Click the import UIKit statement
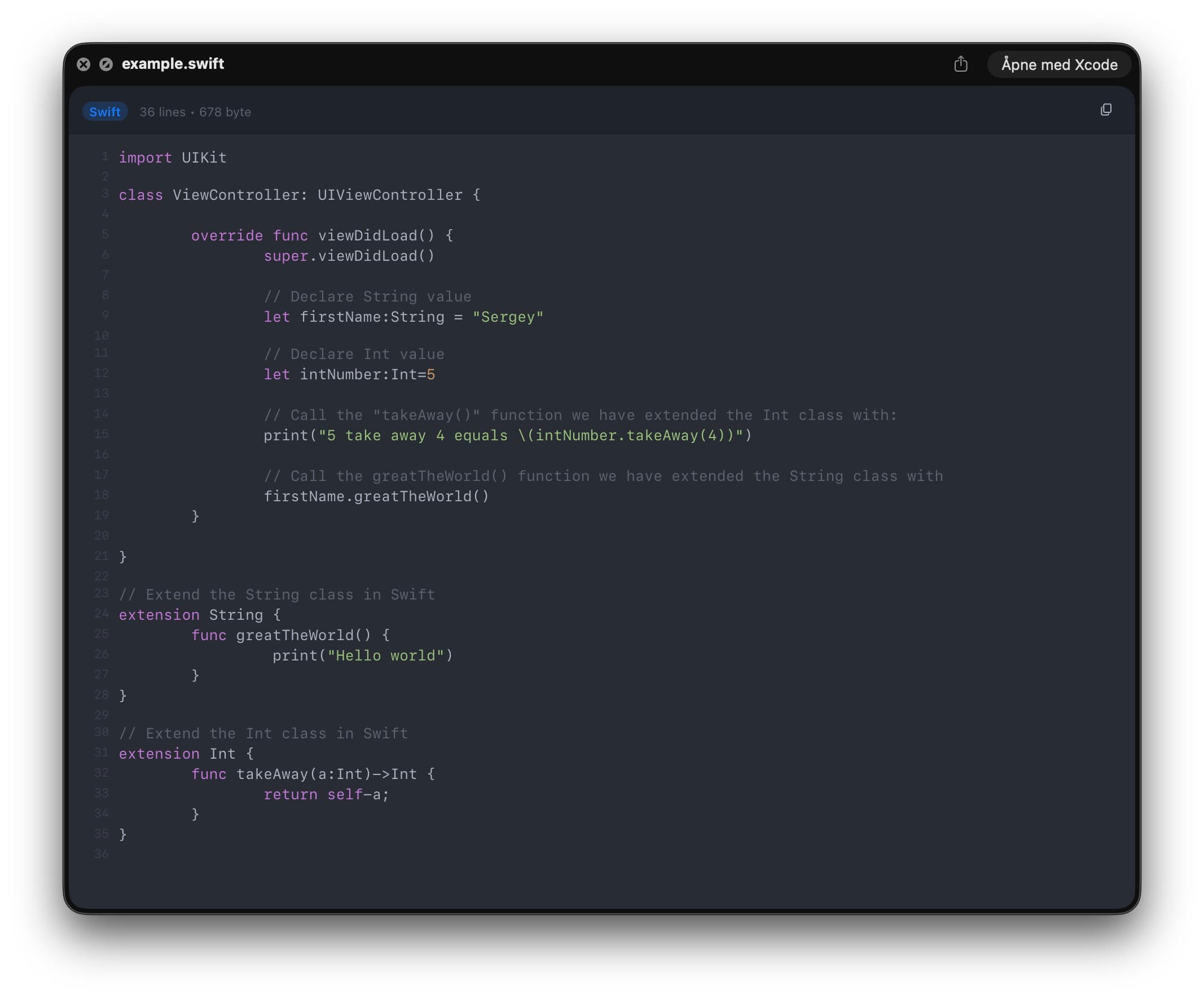Image resolution: width=1204 pixels, height=998 pixels. pos(172,157)
